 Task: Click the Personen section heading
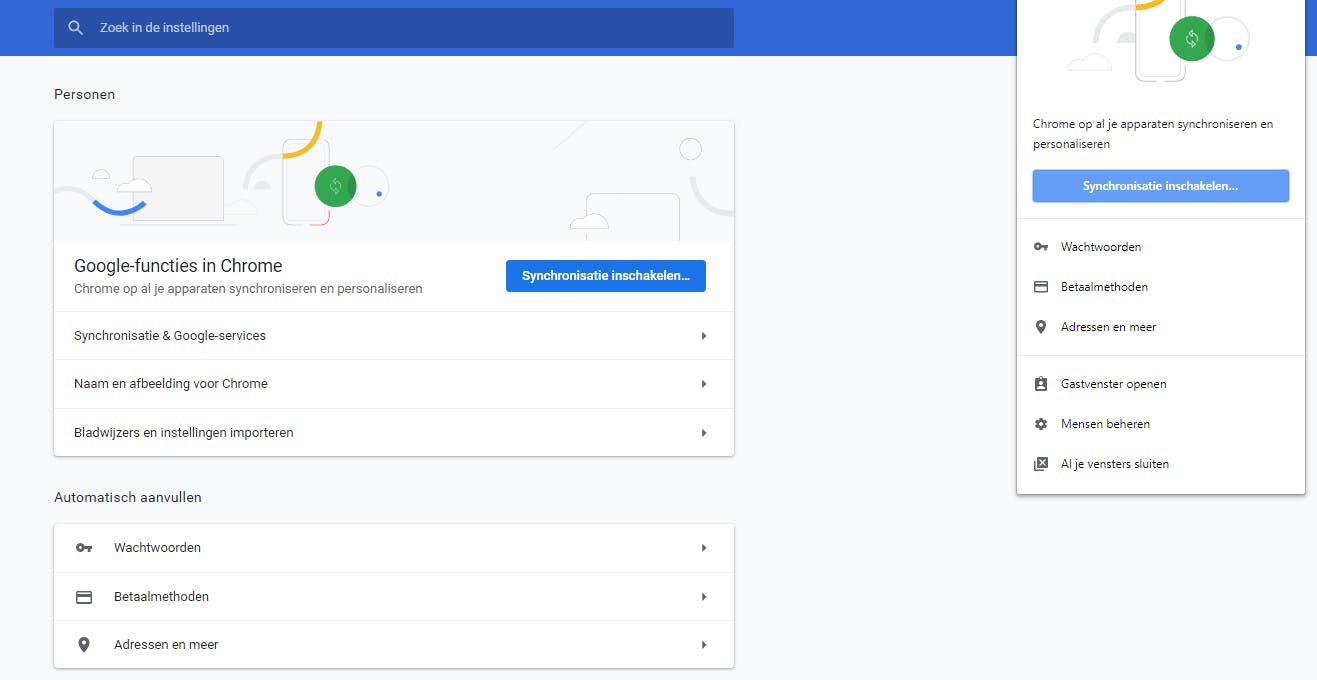click(x=84, y=95)
